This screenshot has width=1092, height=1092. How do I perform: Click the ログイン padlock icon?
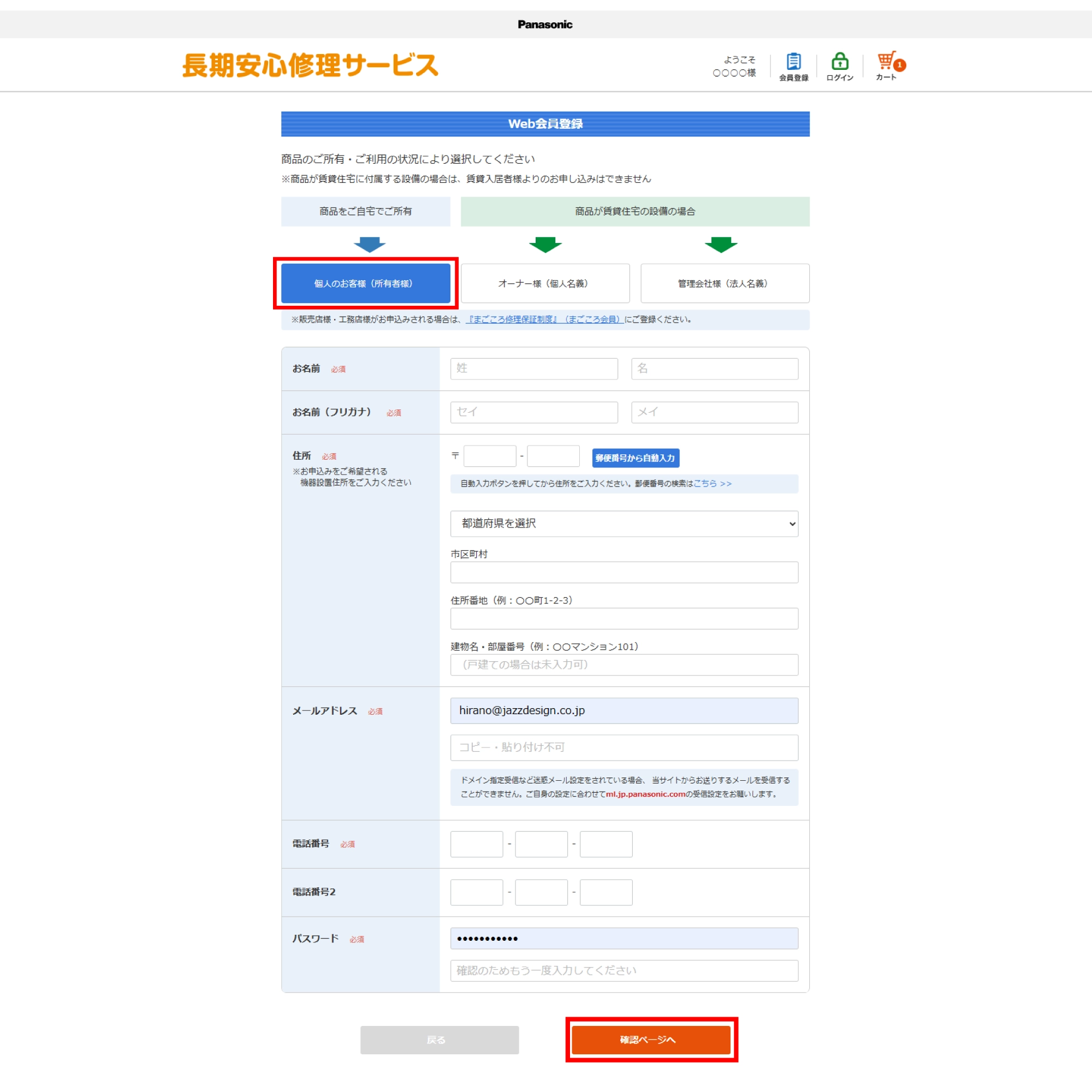[x=839, y=62]
